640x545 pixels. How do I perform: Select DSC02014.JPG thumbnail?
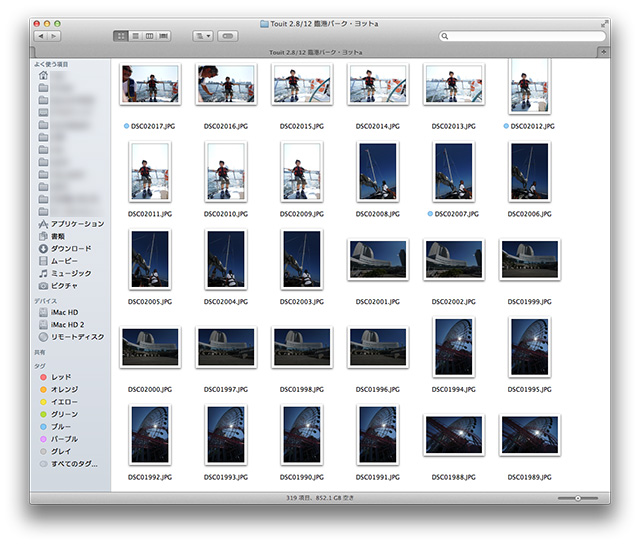[378, 84]
